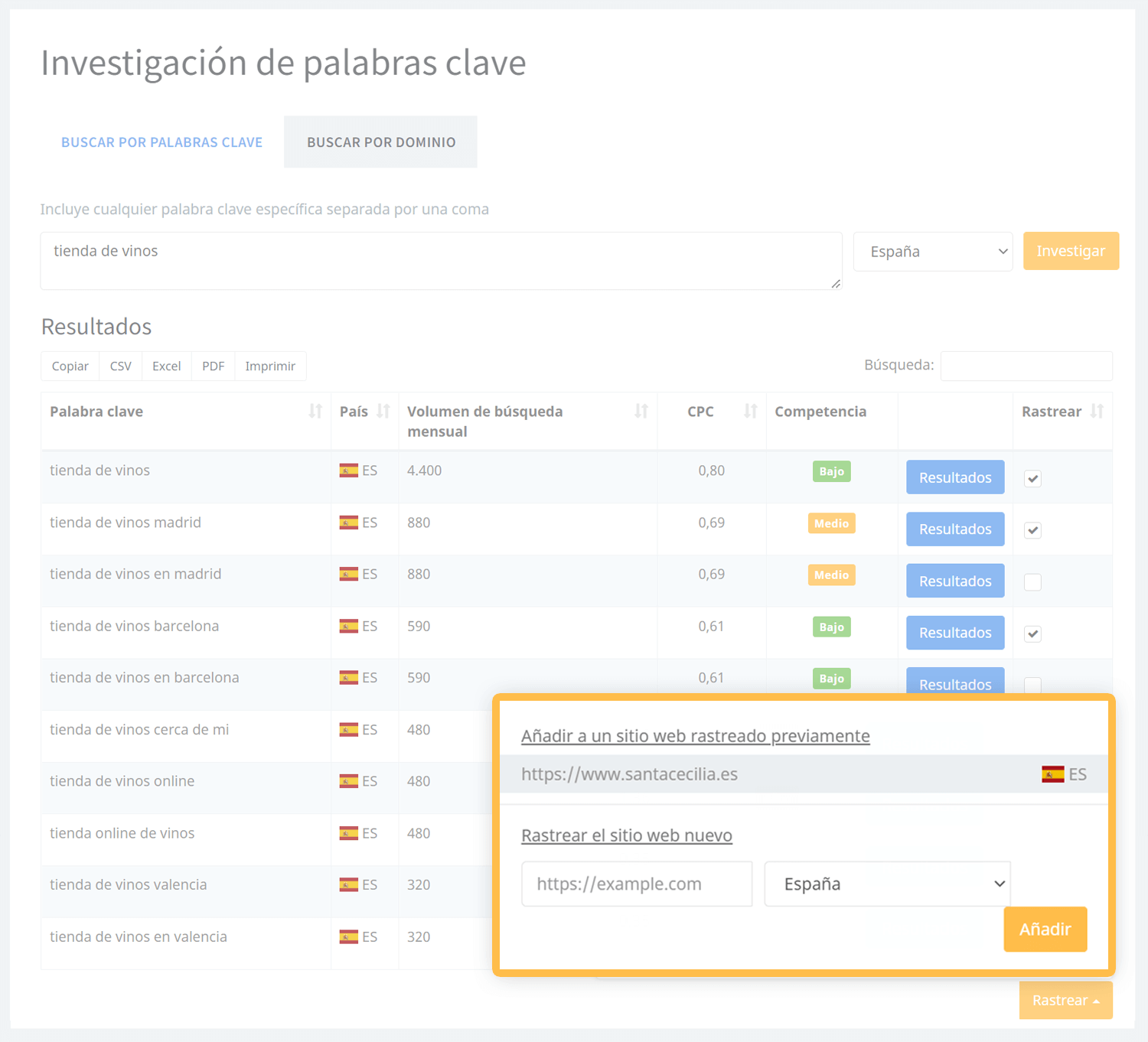Open the España dropdown in the Añadir panel
This screenshot has width=1148, height=1042.
click(886, 884)
